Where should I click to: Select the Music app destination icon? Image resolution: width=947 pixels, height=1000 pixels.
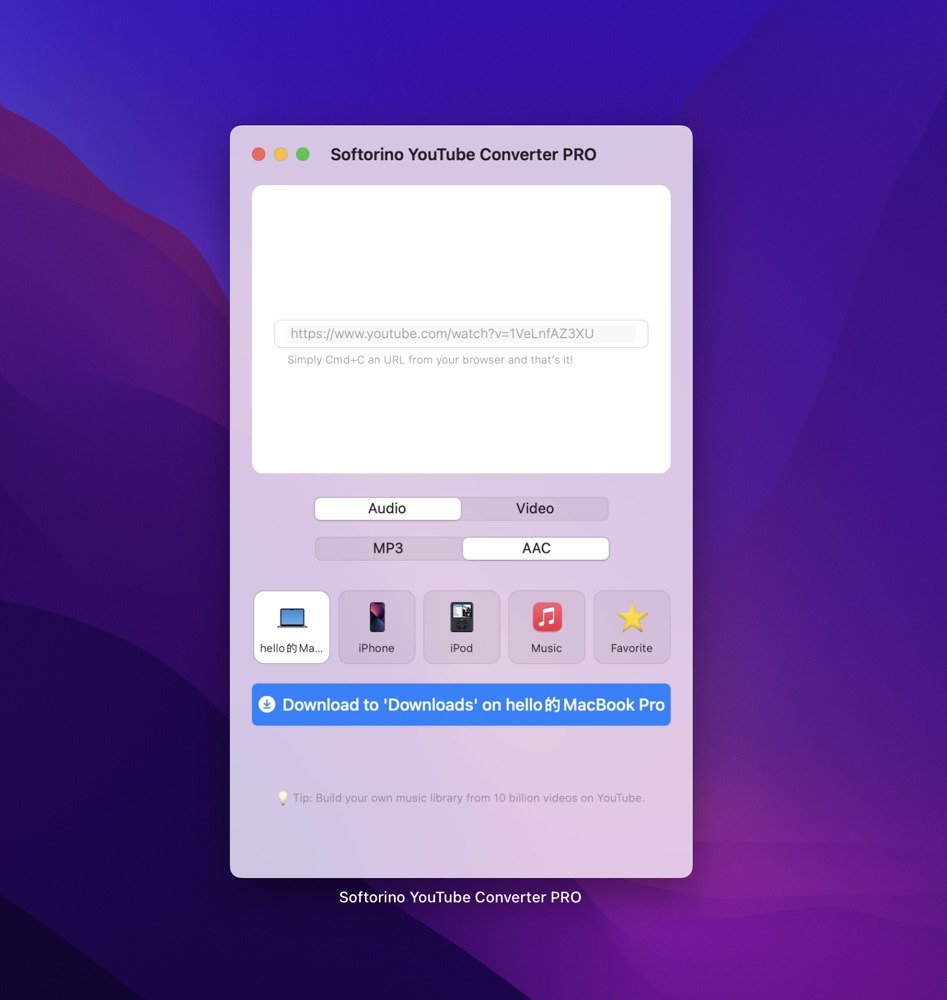546,626
